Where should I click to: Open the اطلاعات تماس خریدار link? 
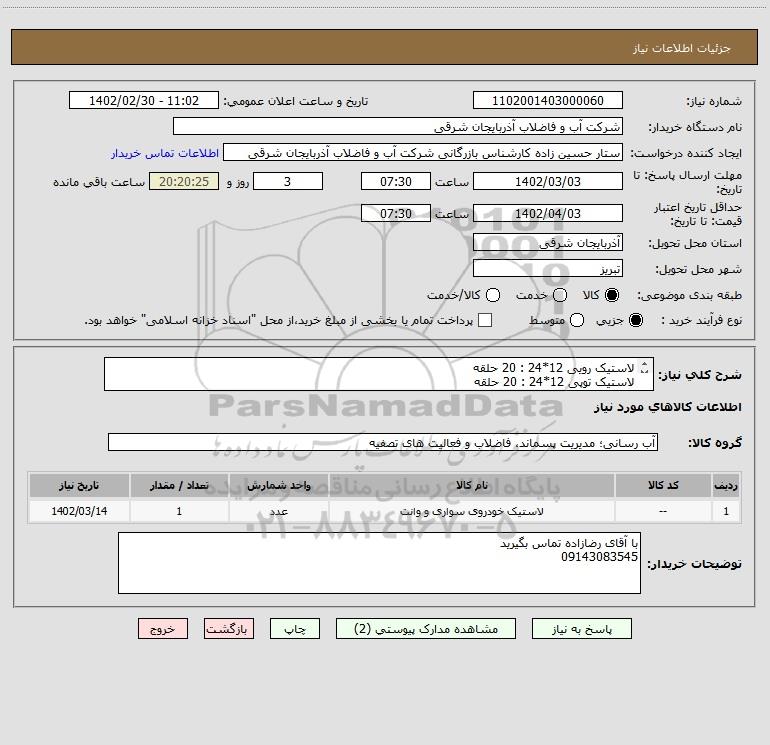click(x=165, y=153)
